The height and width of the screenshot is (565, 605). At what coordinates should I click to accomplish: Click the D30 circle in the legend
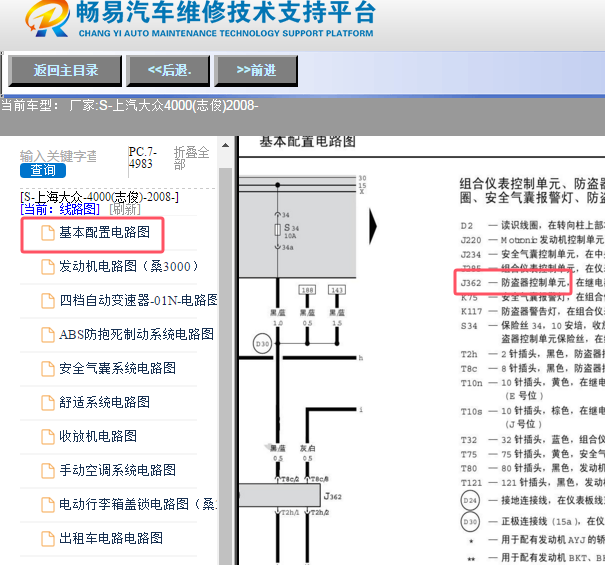pyautogui.click(x=470, y=522)
